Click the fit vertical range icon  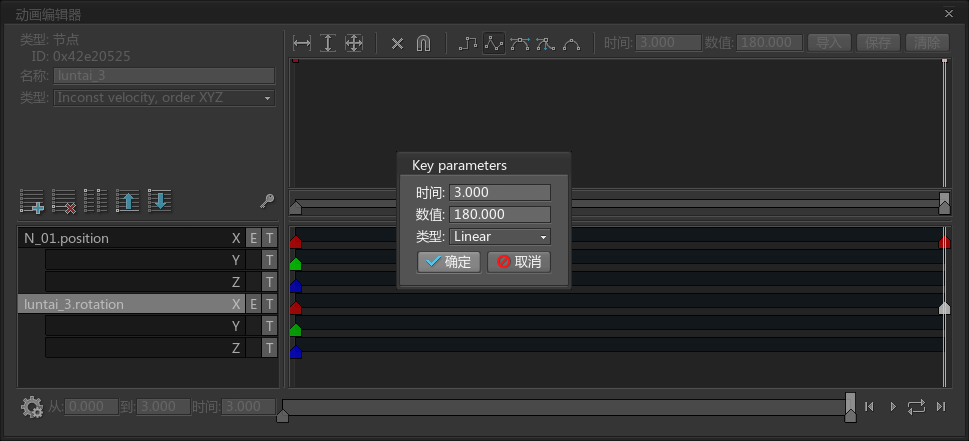tap(328, 43)
